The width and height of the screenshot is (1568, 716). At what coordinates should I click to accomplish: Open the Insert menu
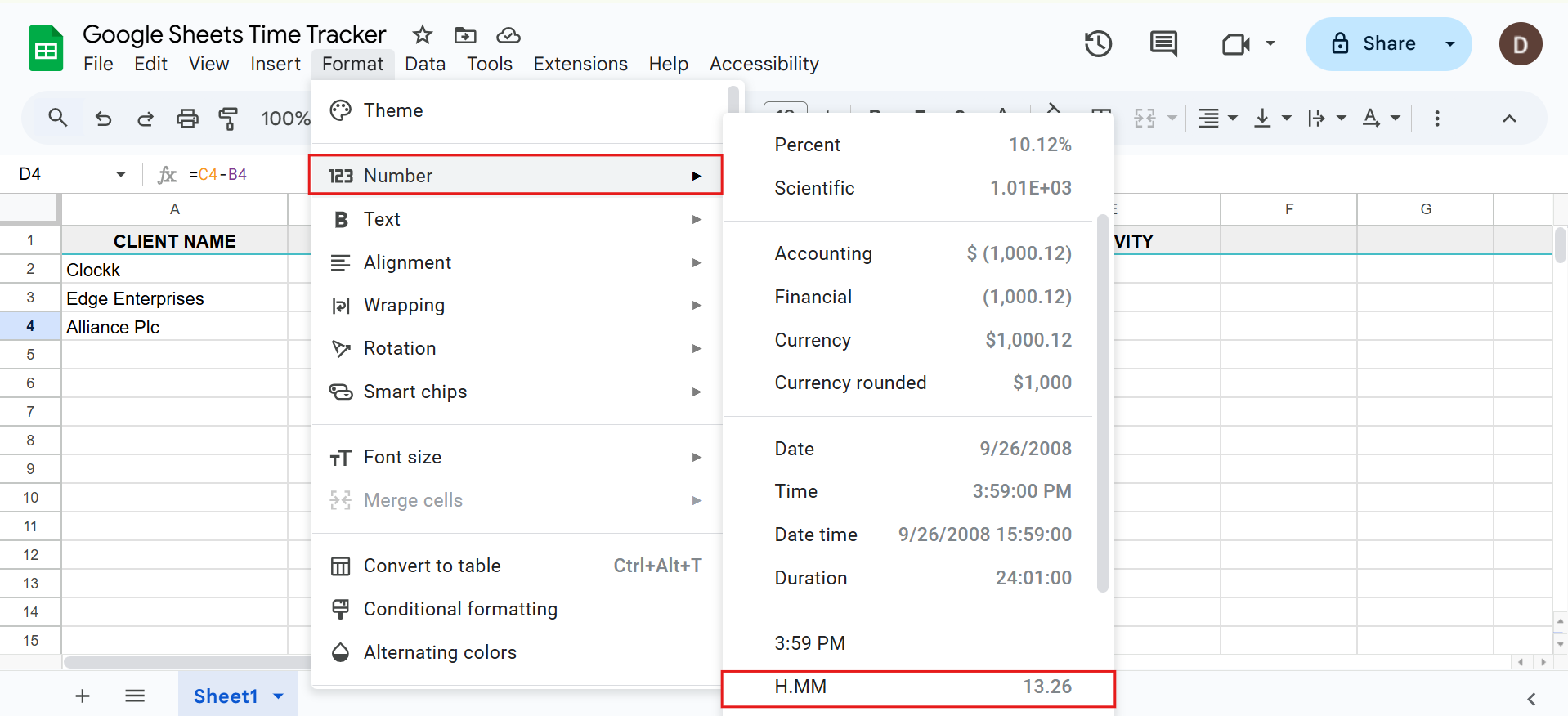(276, 64)
